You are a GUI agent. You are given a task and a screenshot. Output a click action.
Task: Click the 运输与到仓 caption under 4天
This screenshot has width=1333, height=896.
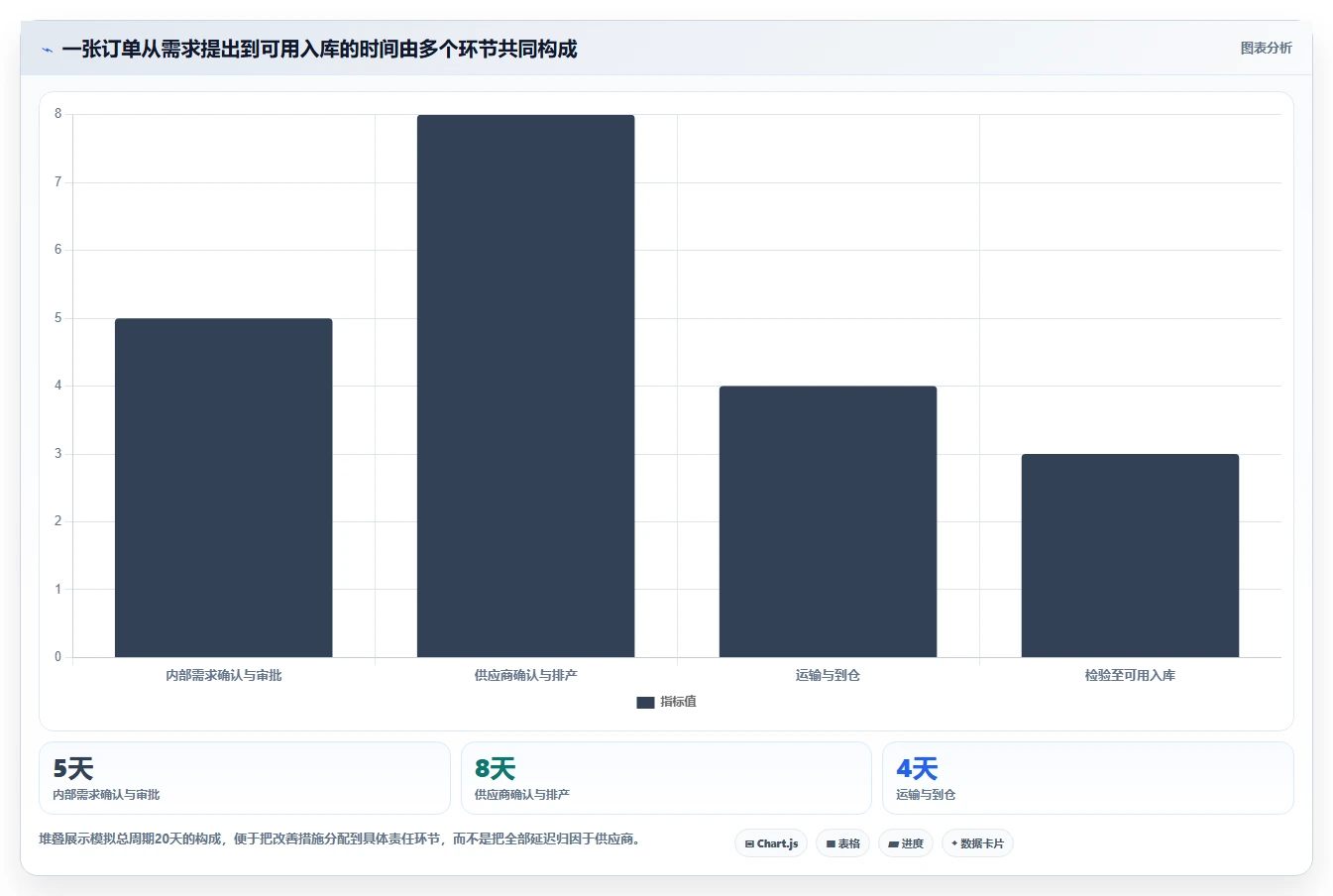[926, 795]
